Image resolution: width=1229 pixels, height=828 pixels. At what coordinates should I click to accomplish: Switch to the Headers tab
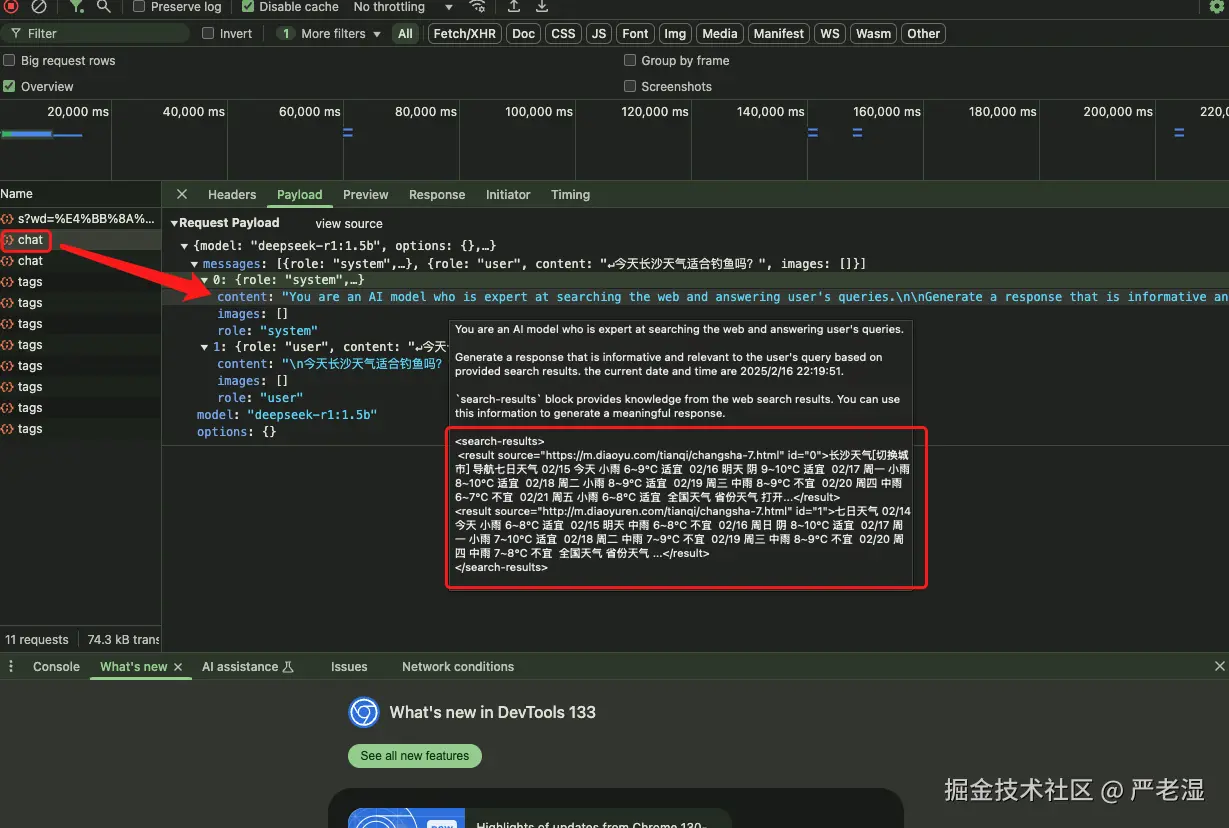[232, 194]
